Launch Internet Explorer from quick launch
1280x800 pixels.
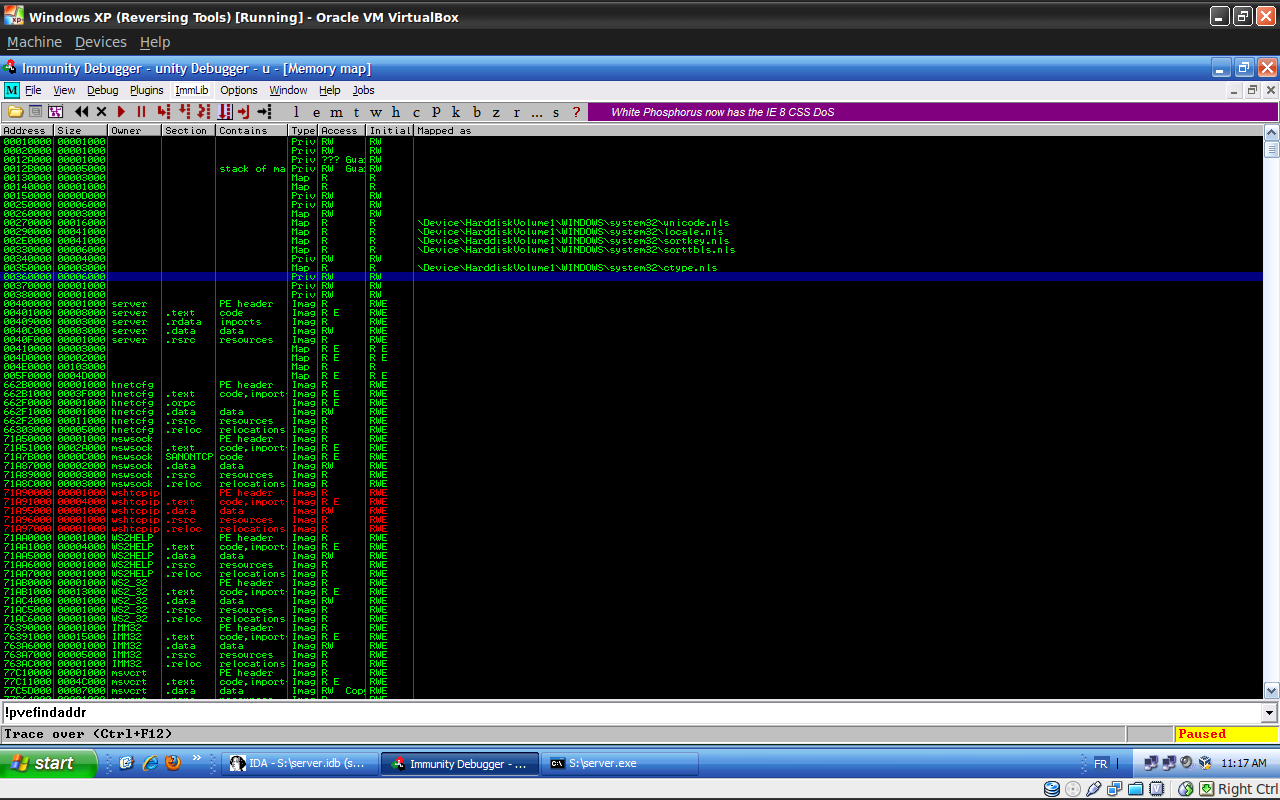(x=150, y=763)
